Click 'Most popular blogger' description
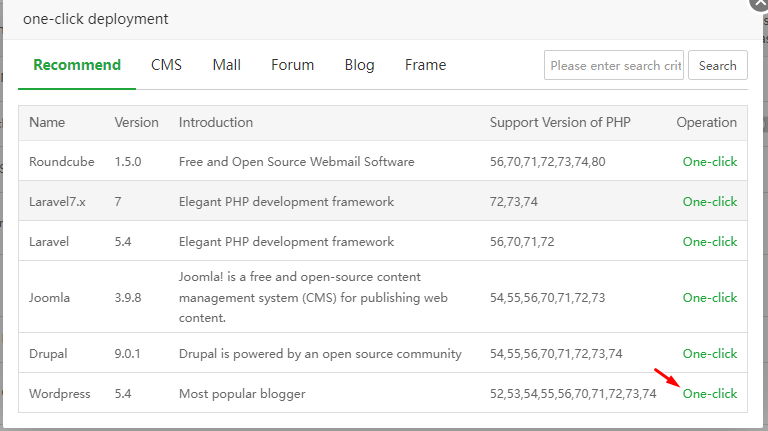The height and width of the screenshot is (431, 768). 242,394
